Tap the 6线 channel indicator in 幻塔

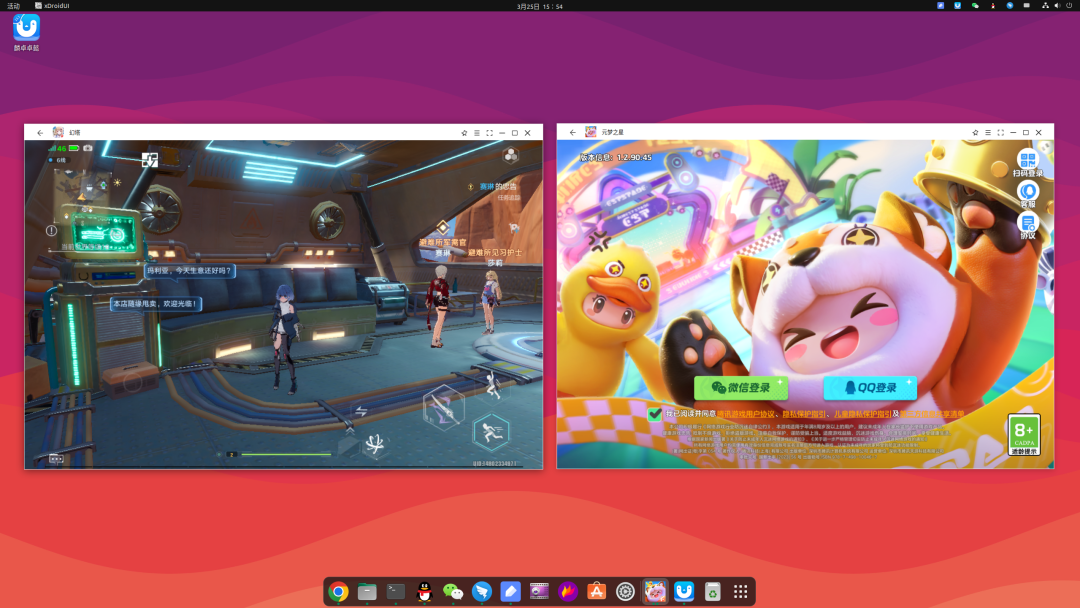[57, 160]
